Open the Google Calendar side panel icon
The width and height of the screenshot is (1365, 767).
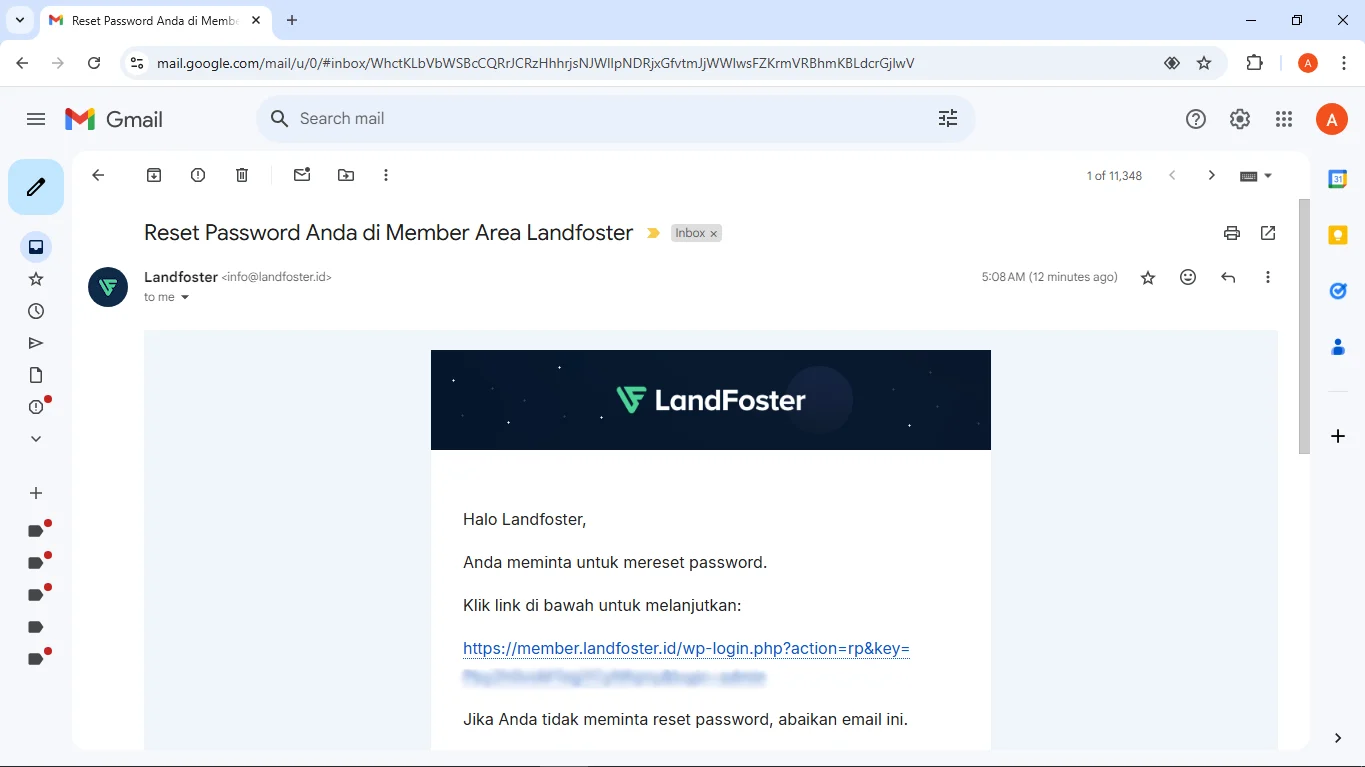pyautogui.click(x=1338, y=179)
